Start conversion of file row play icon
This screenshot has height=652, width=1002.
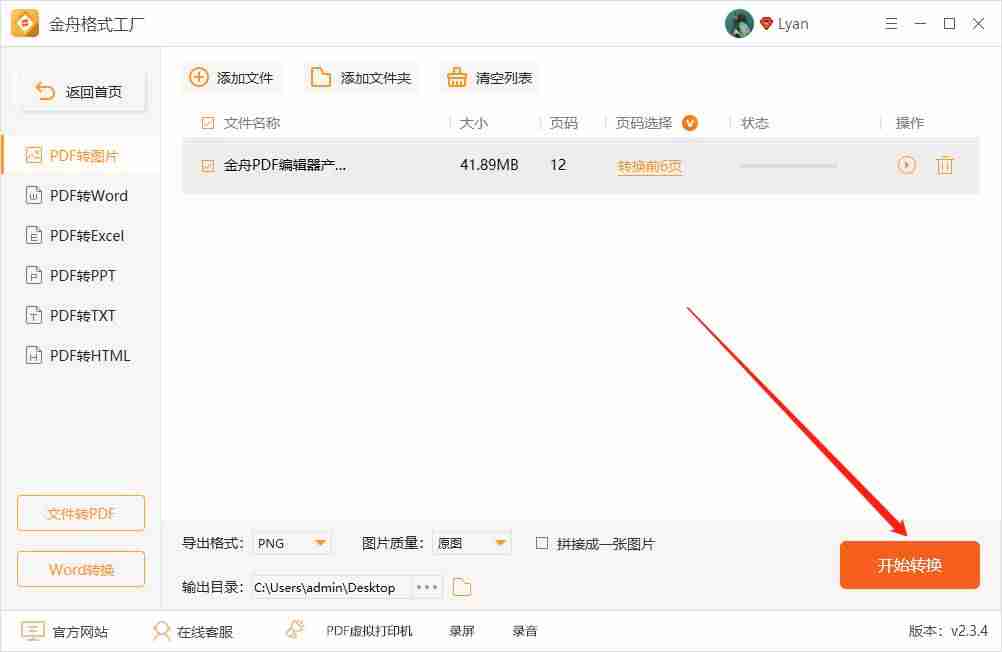click(x=906, y=165)
